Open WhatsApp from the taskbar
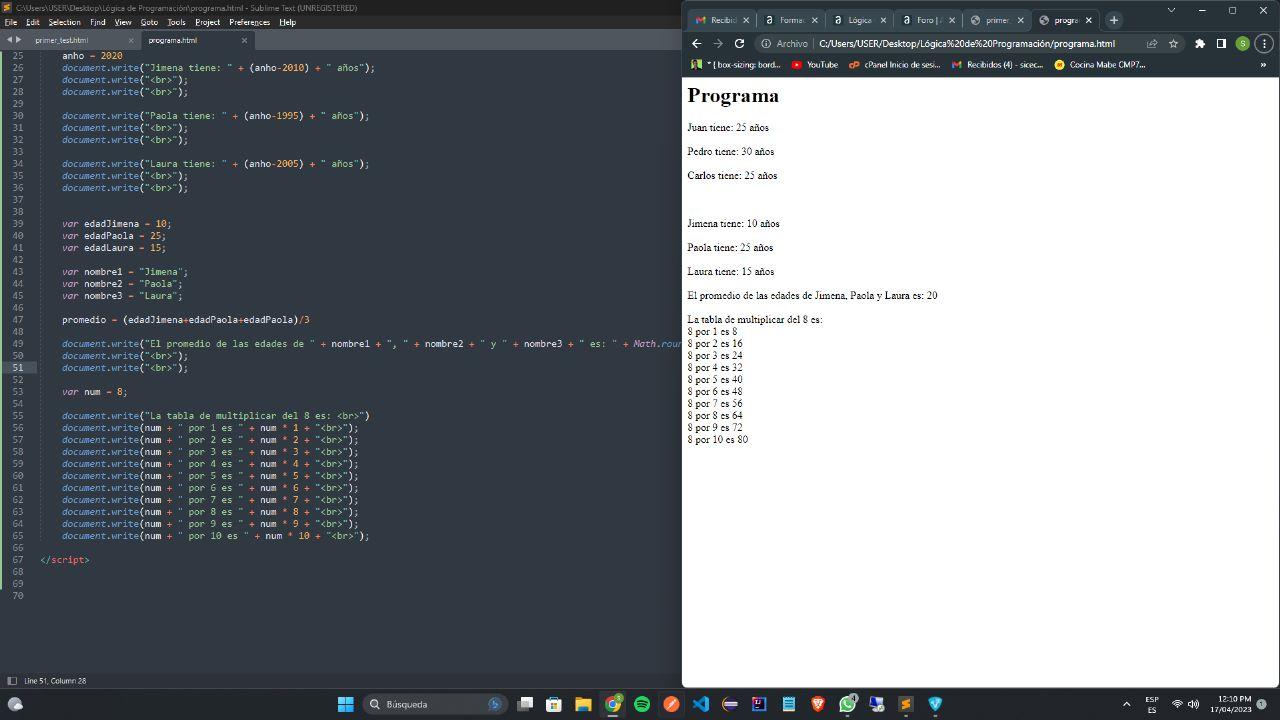The image size is (1280, 720). click(848, 704)
